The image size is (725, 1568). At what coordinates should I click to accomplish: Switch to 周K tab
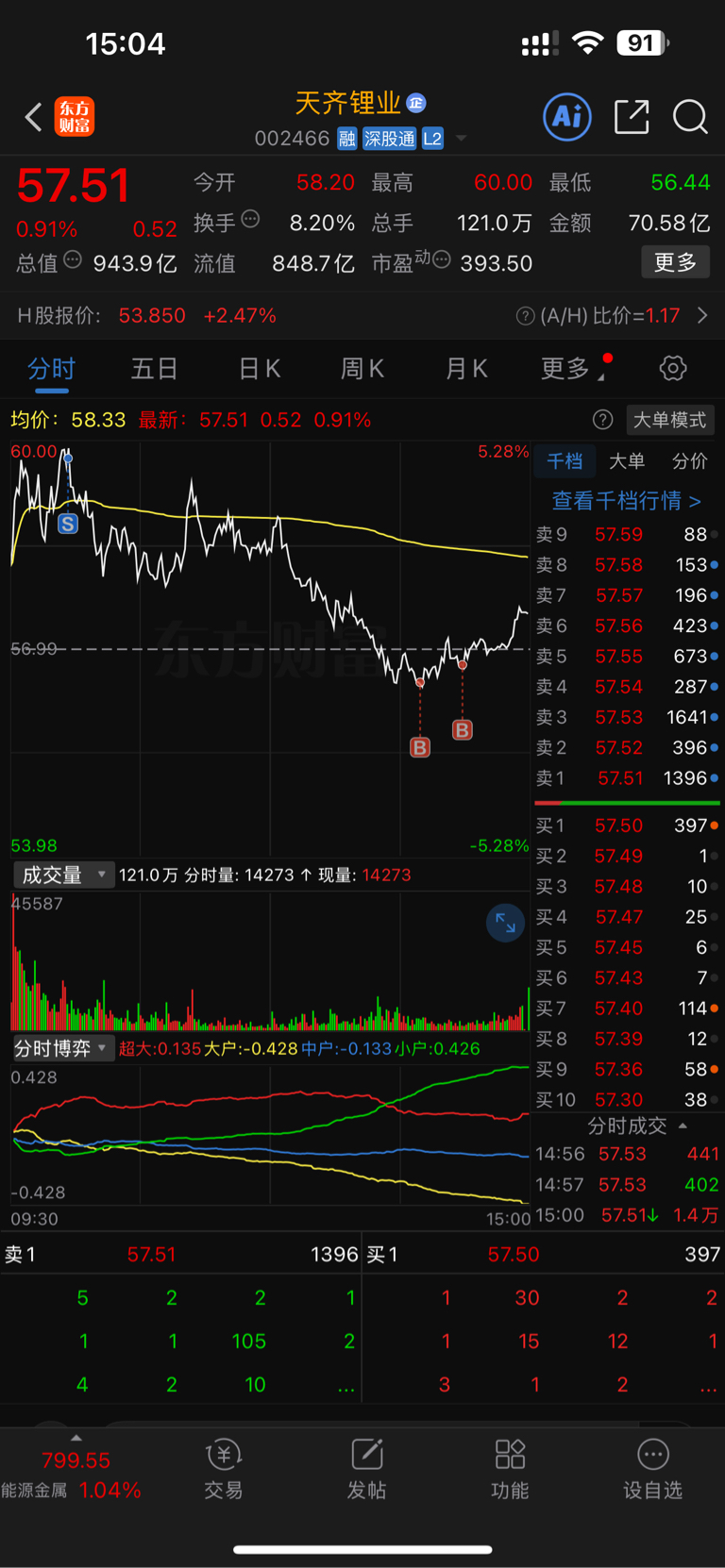tap(362, 369)
